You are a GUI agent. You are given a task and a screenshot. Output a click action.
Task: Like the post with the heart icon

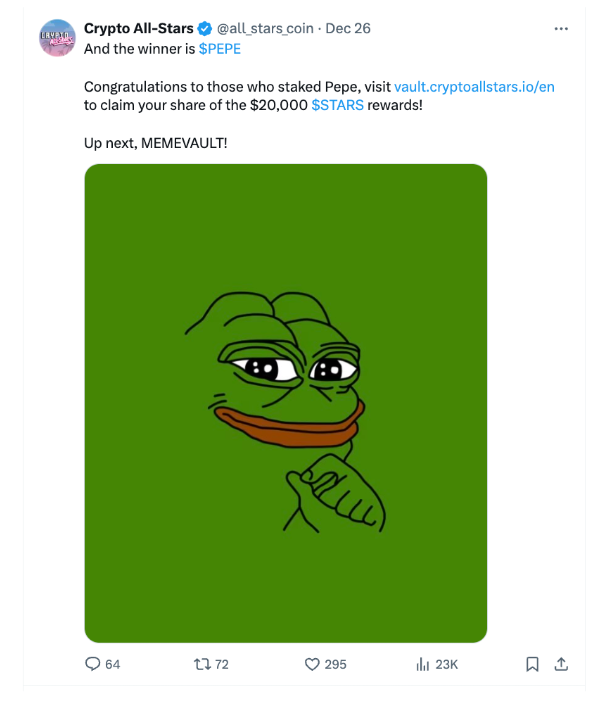tap(311, 664)
